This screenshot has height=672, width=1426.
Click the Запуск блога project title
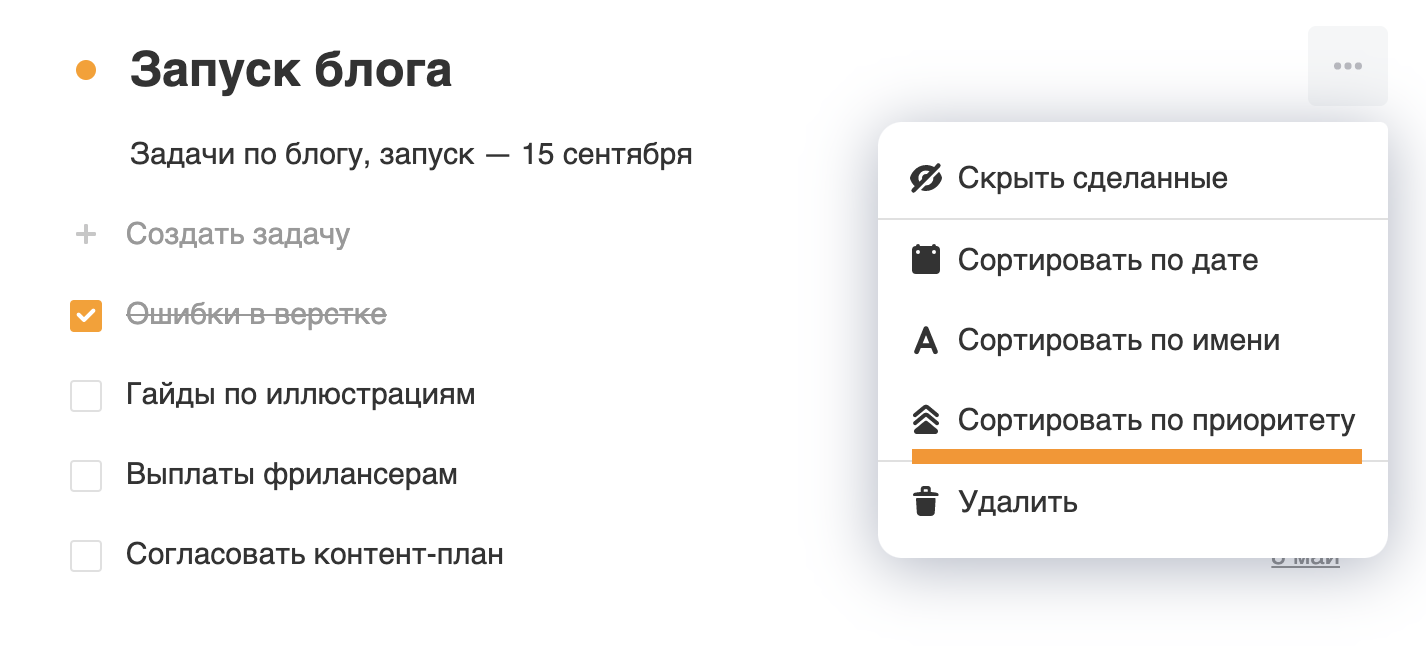click(x=291, y=70)
